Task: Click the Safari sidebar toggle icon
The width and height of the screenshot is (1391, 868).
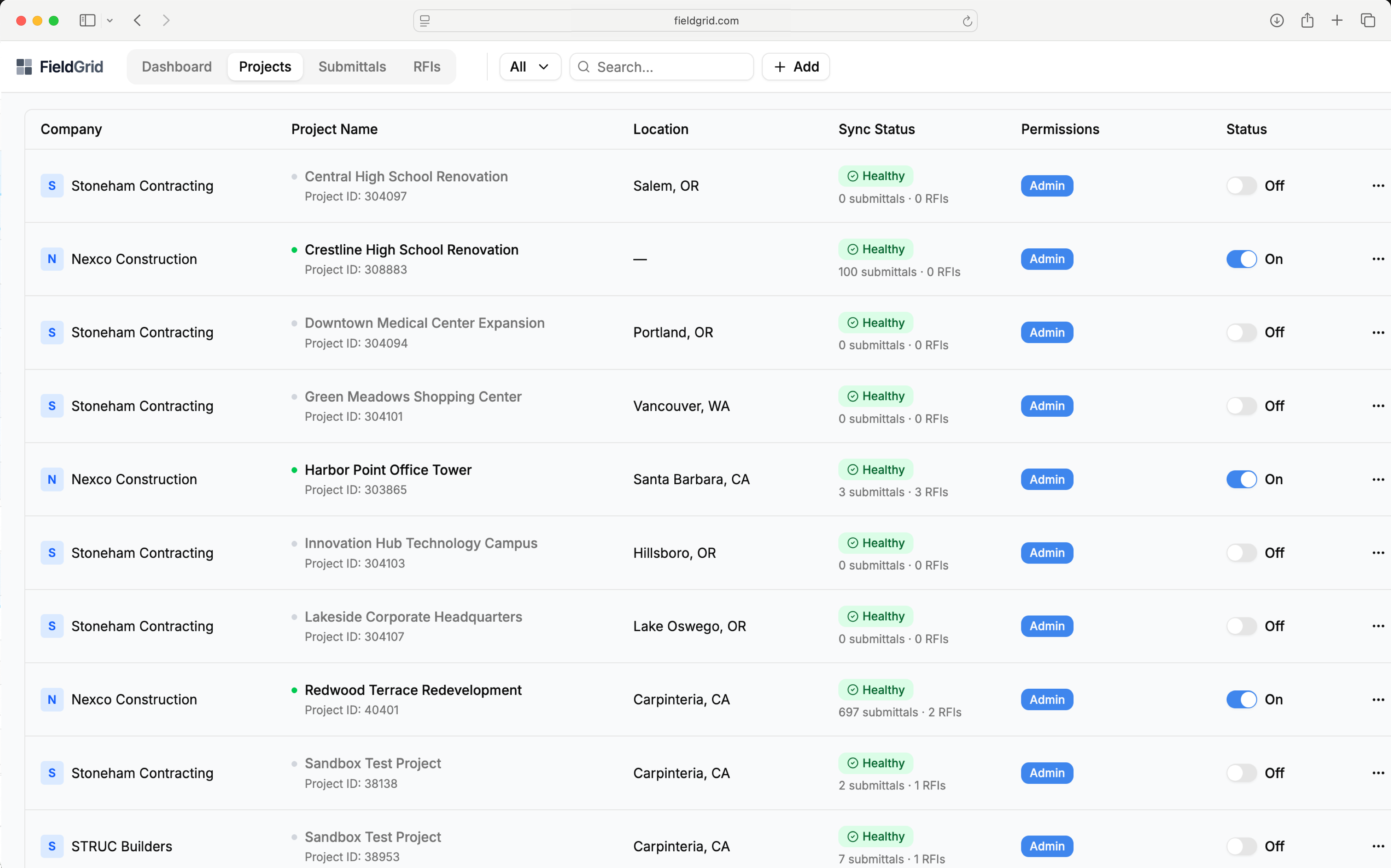Action: [87, 21]
